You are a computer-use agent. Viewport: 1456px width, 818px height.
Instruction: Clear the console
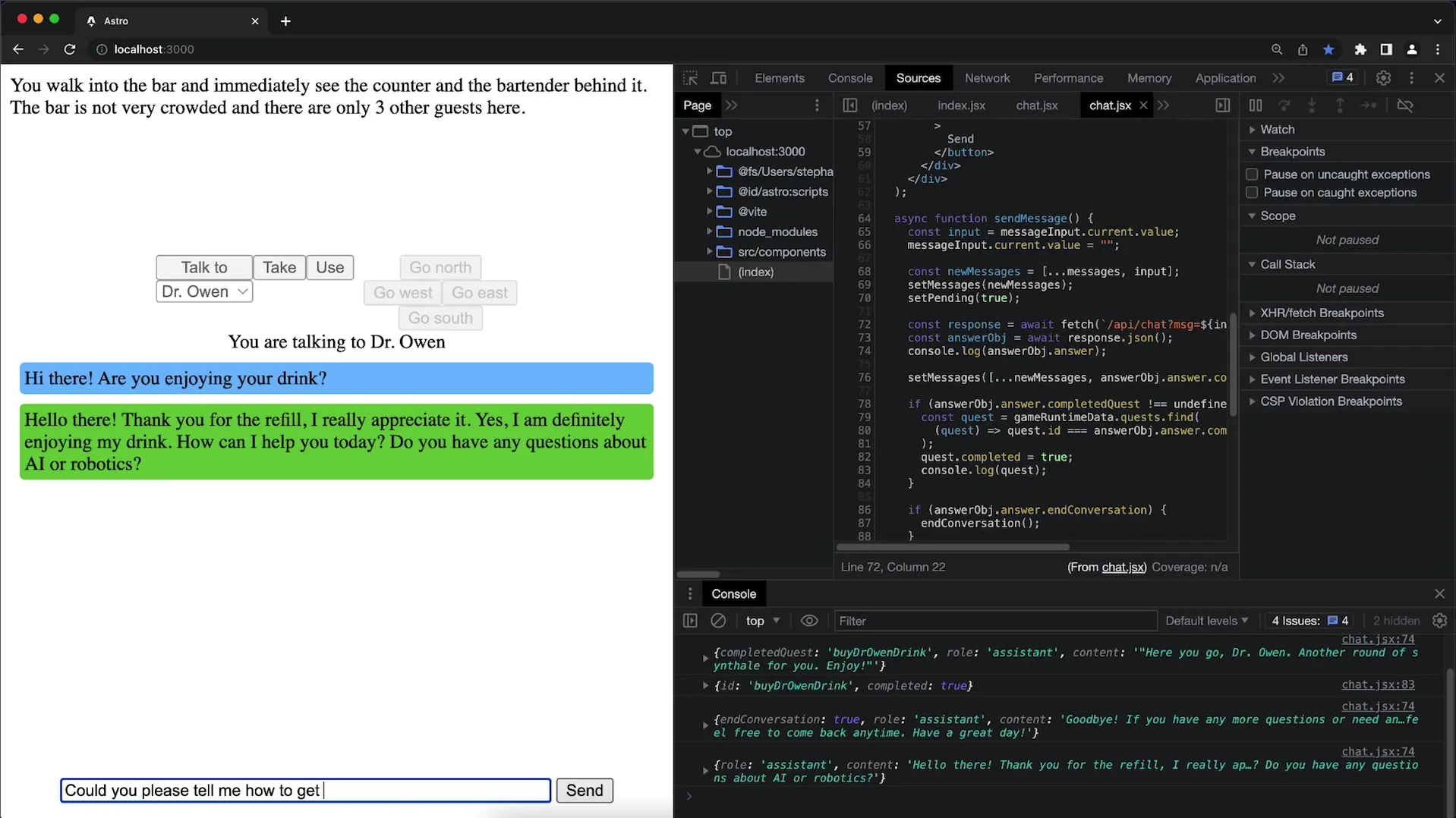[718, 621]
